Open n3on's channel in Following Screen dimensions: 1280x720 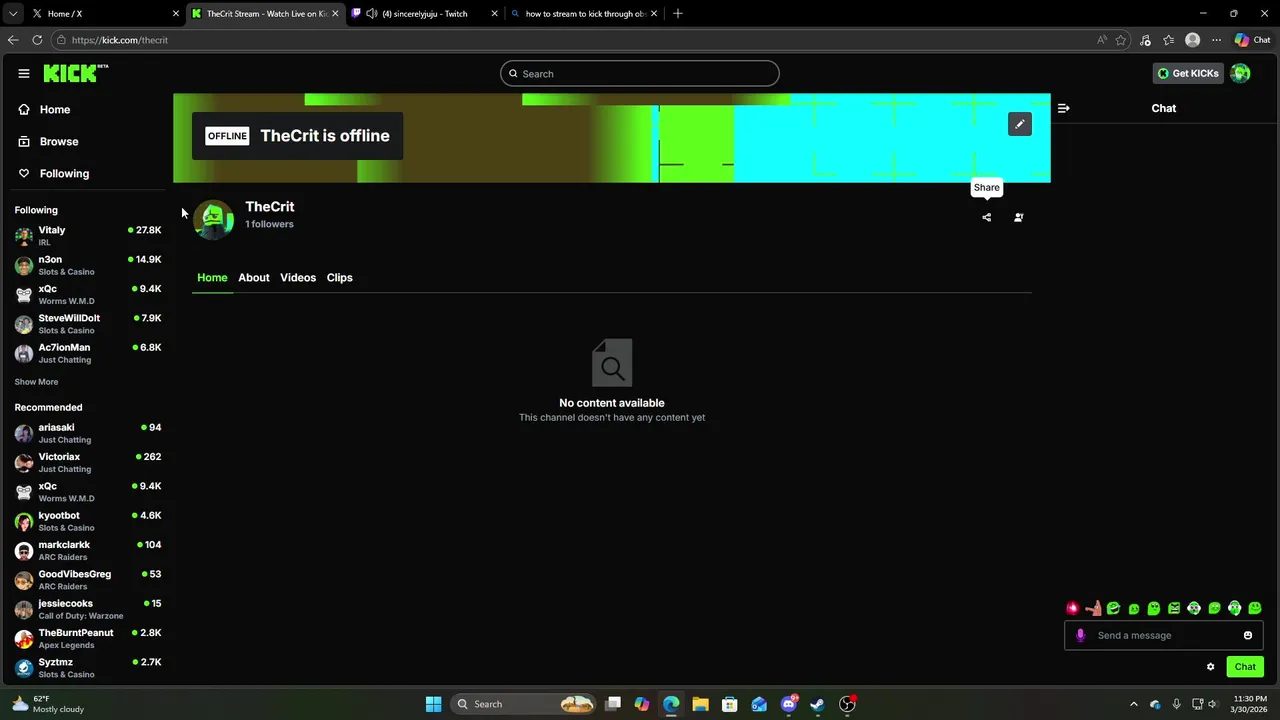pos(88,265)
